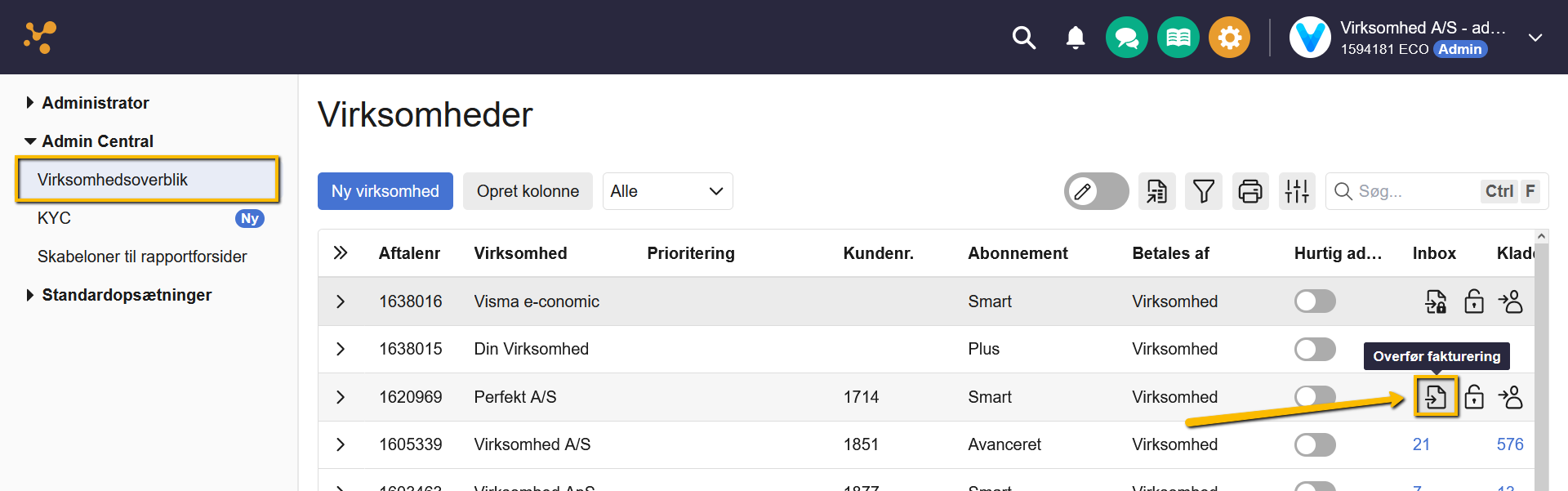The image size is (1568, 491).
Task: Click Overfør fakturering icon for Perfekt A/S
Action: coord(1436,397)
